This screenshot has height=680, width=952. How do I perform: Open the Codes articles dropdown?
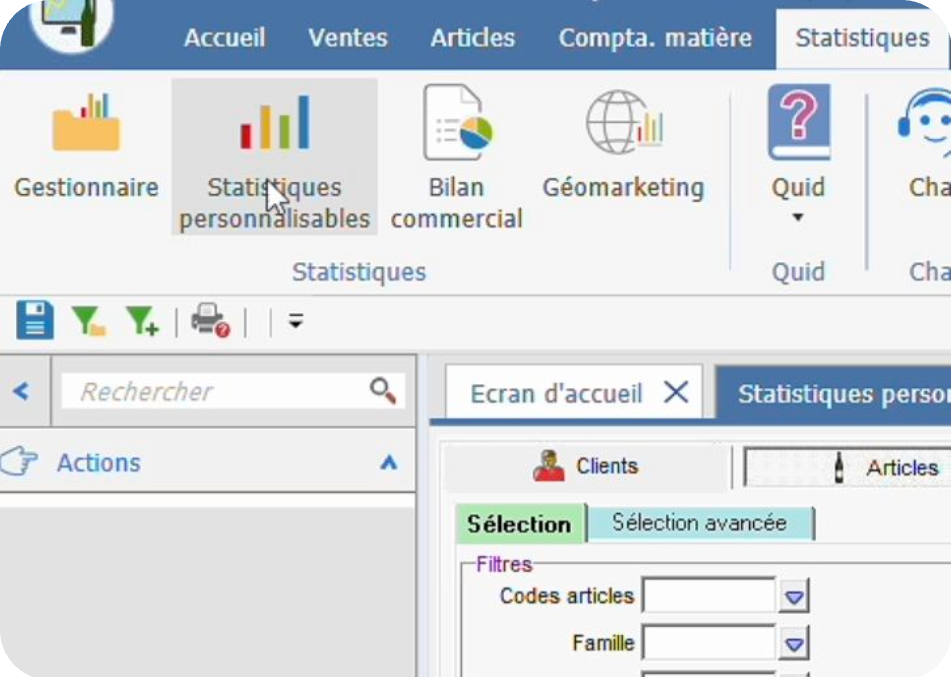(x=795, y=595)
